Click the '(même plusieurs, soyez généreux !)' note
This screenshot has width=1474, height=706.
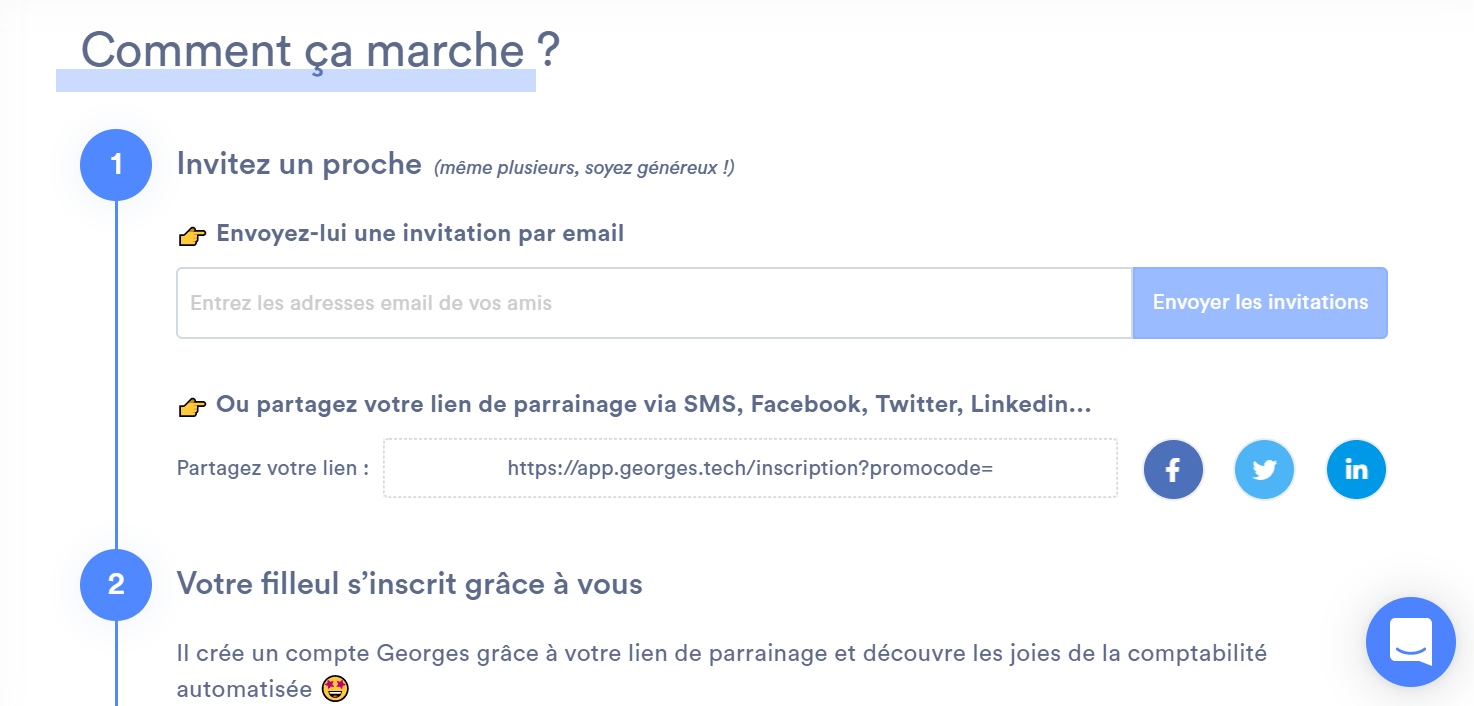tap(584, 168)
